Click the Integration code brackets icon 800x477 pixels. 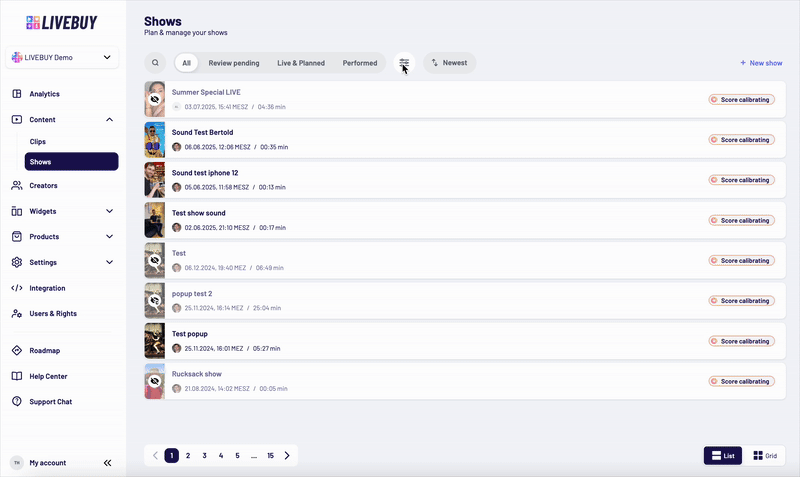pos(17,288)
